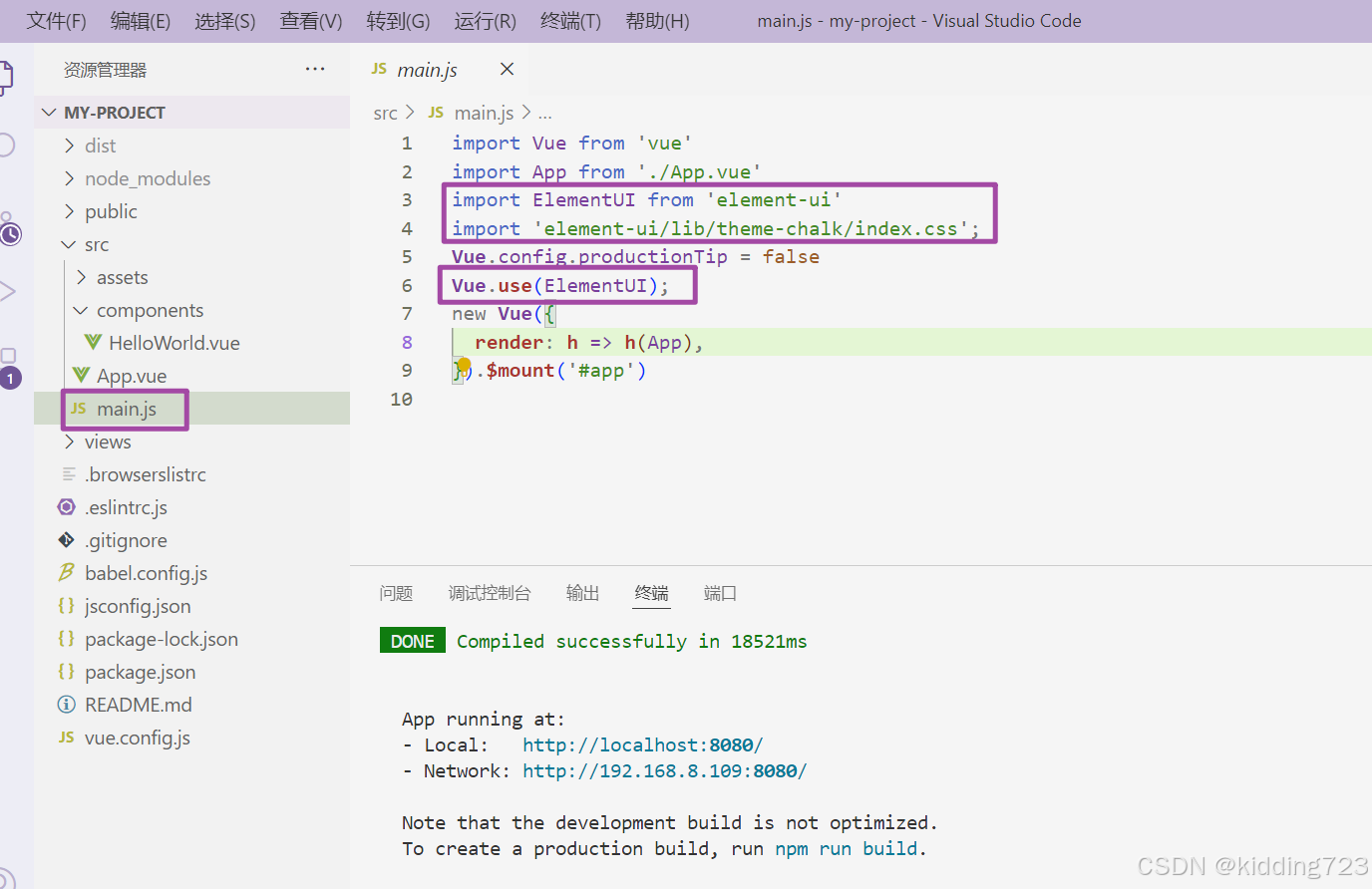1372x889 pixels.
Task: Open Run and Debug activity bar icon
Action: point(7,291)
